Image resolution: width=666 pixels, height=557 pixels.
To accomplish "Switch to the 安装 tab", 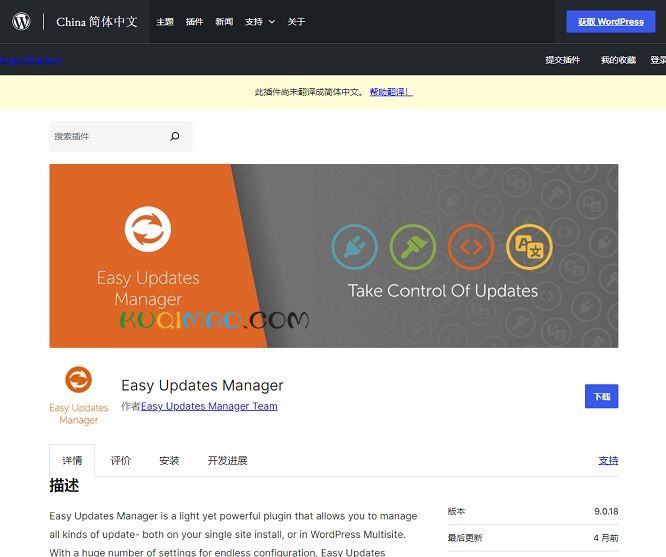I will 169,461.
